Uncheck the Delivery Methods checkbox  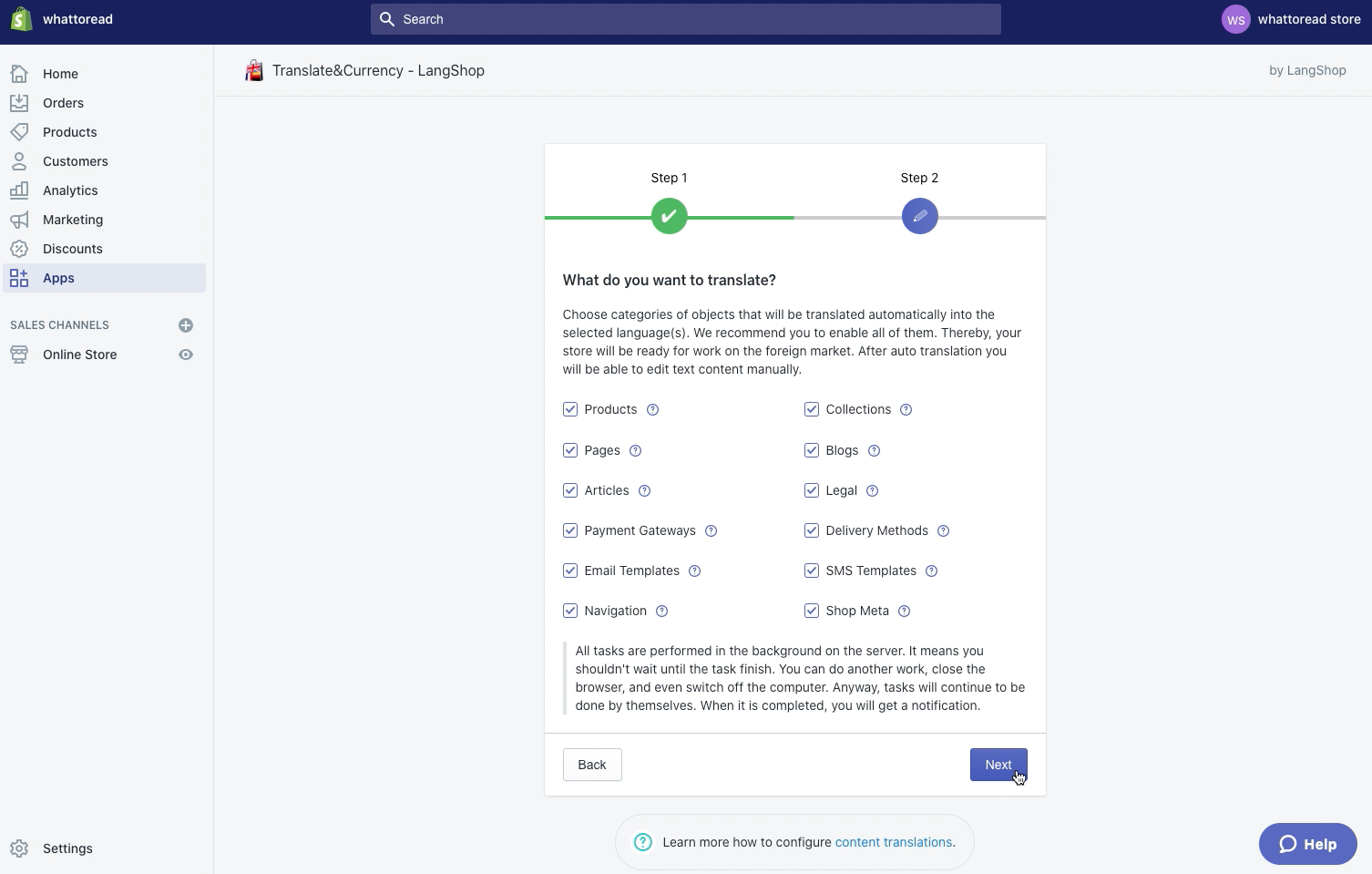tap(812, 530)
